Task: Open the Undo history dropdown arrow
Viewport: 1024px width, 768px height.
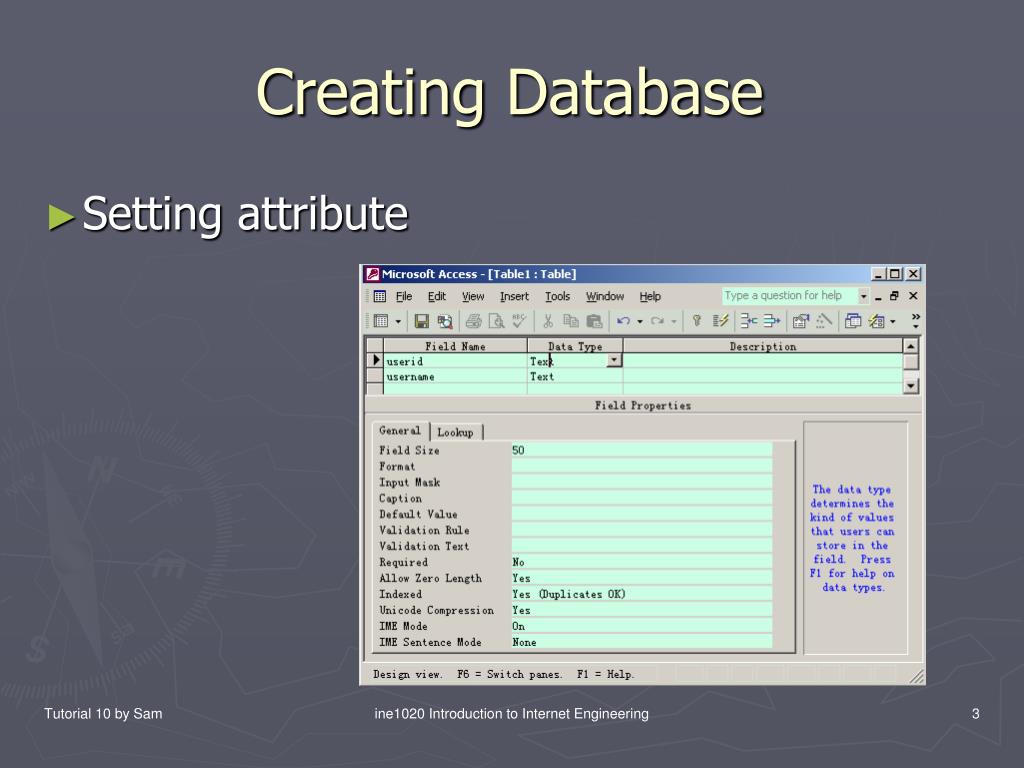Action: click(640, 321)
